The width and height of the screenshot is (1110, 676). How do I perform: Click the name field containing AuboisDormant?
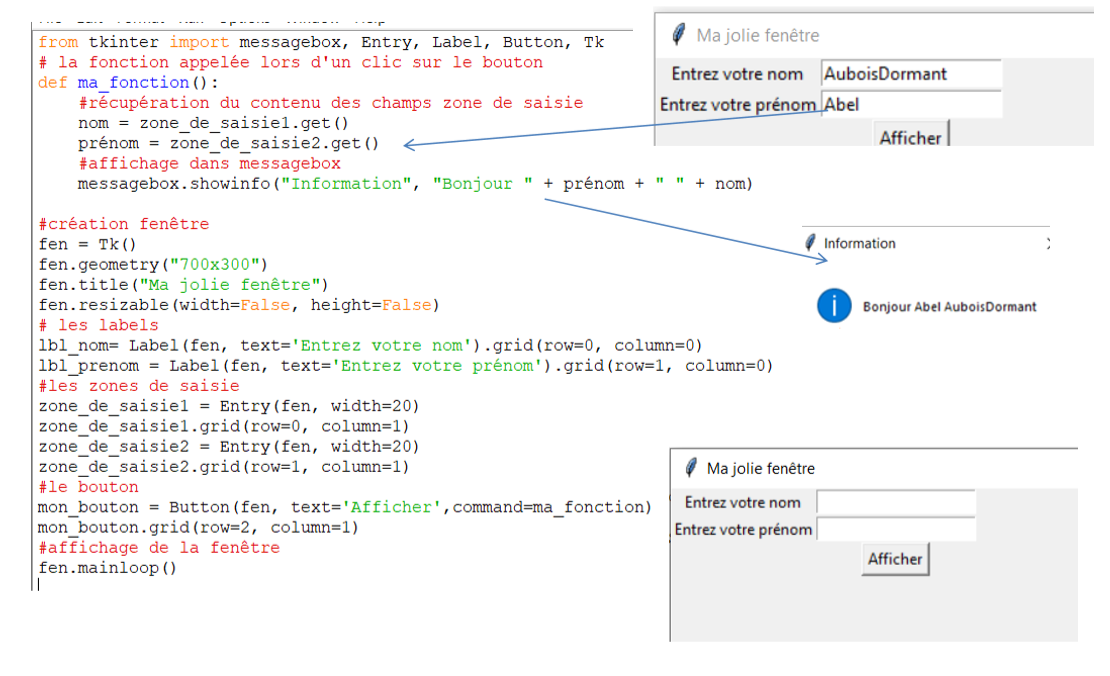tap(910, 74)
